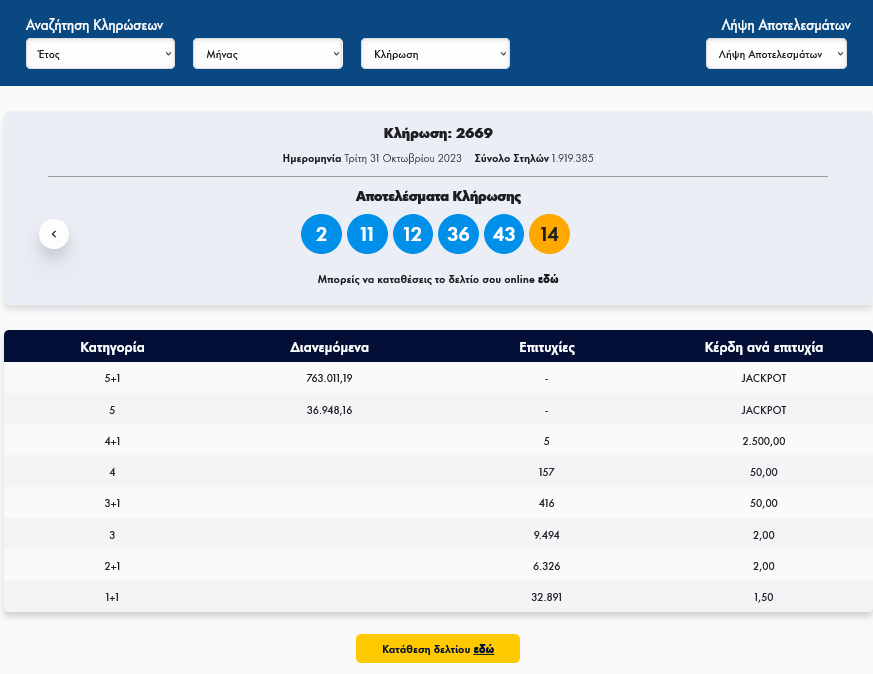Click the previous draw arrow button
873x674 pixels.
(54, 234)
